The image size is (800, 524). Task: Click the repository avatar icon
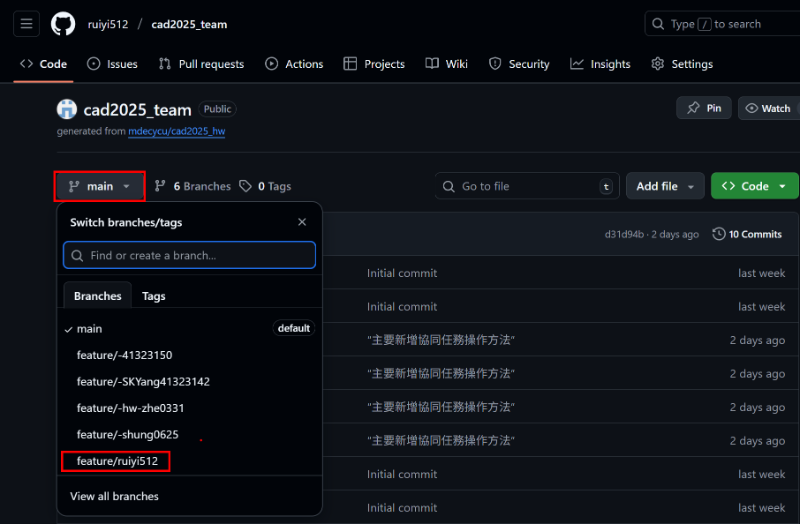point(67,110)
